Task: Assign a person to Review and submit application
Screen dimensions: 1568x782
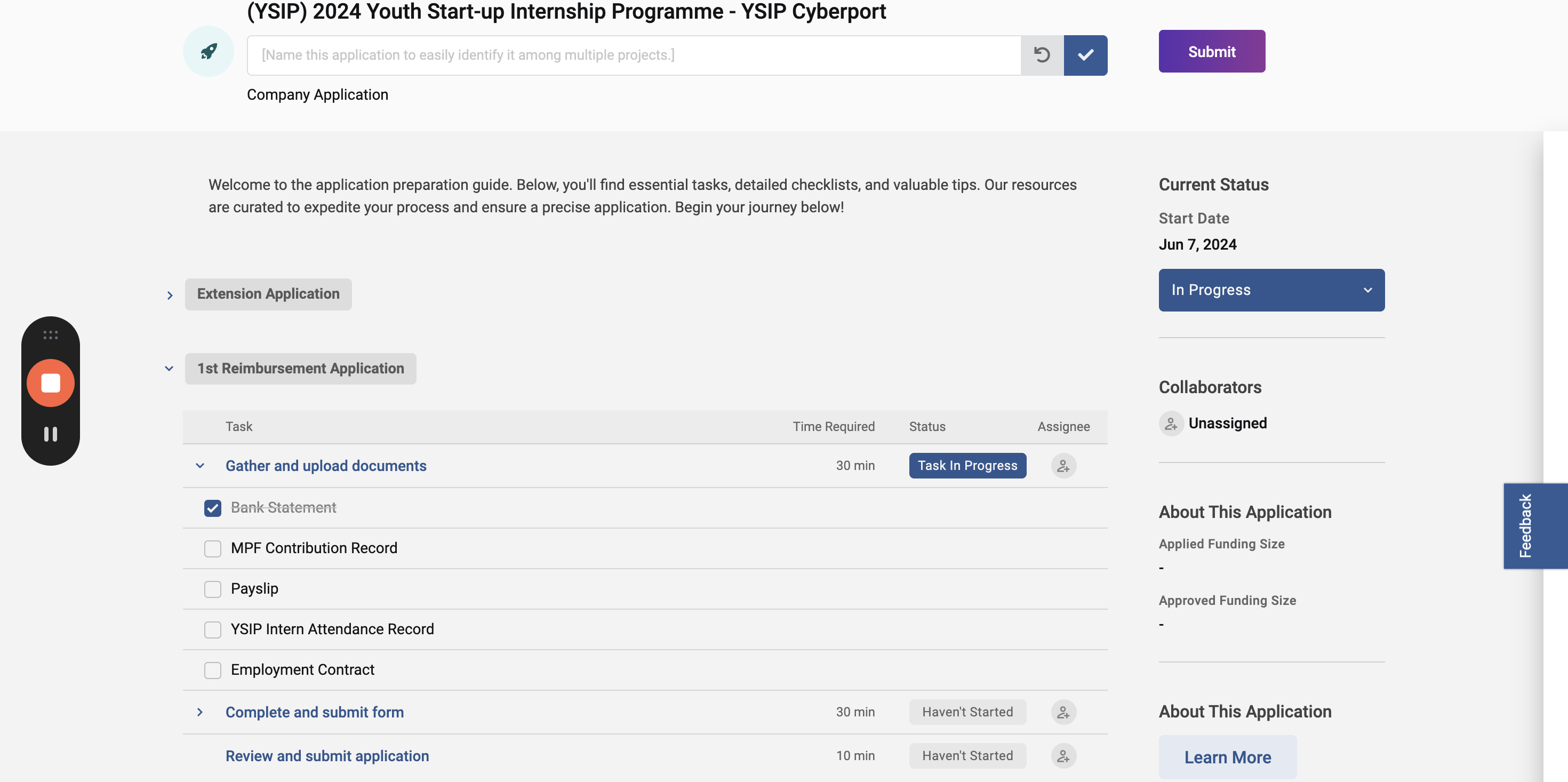Action: pos(1063,756)
